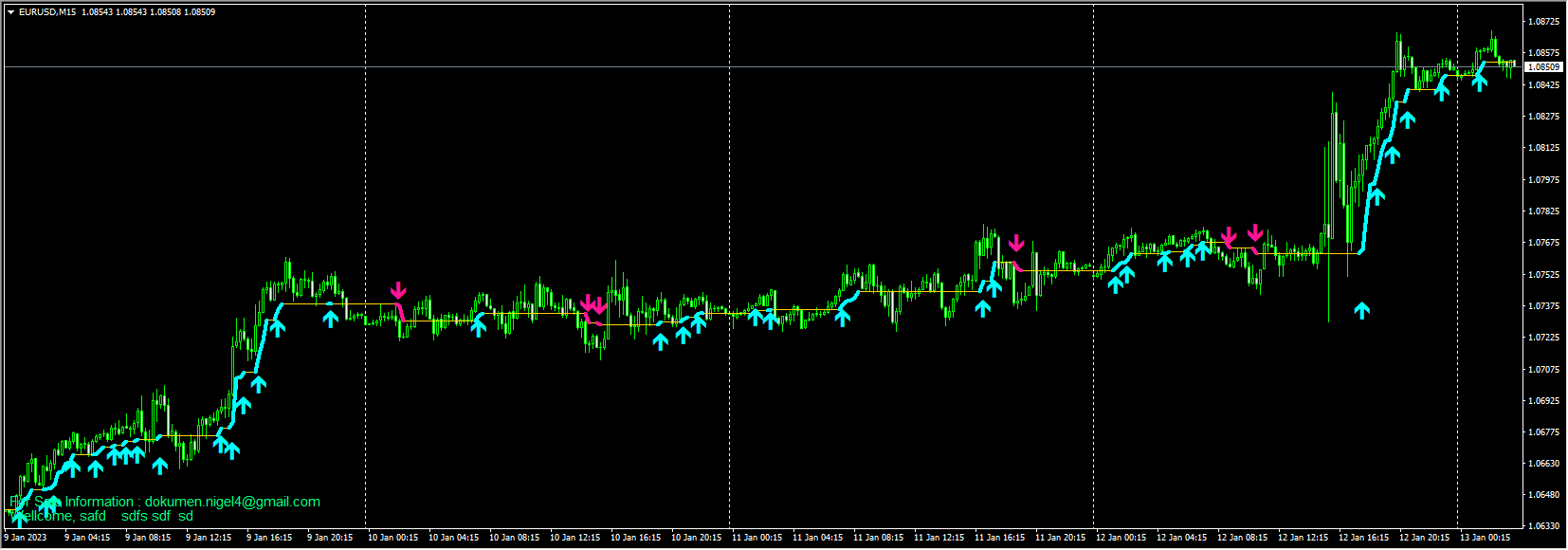Viewport: 1568px width, 550px height.
Task: Click the 10 Jan 00:15 time label
Action: click(x=392, y=538)
